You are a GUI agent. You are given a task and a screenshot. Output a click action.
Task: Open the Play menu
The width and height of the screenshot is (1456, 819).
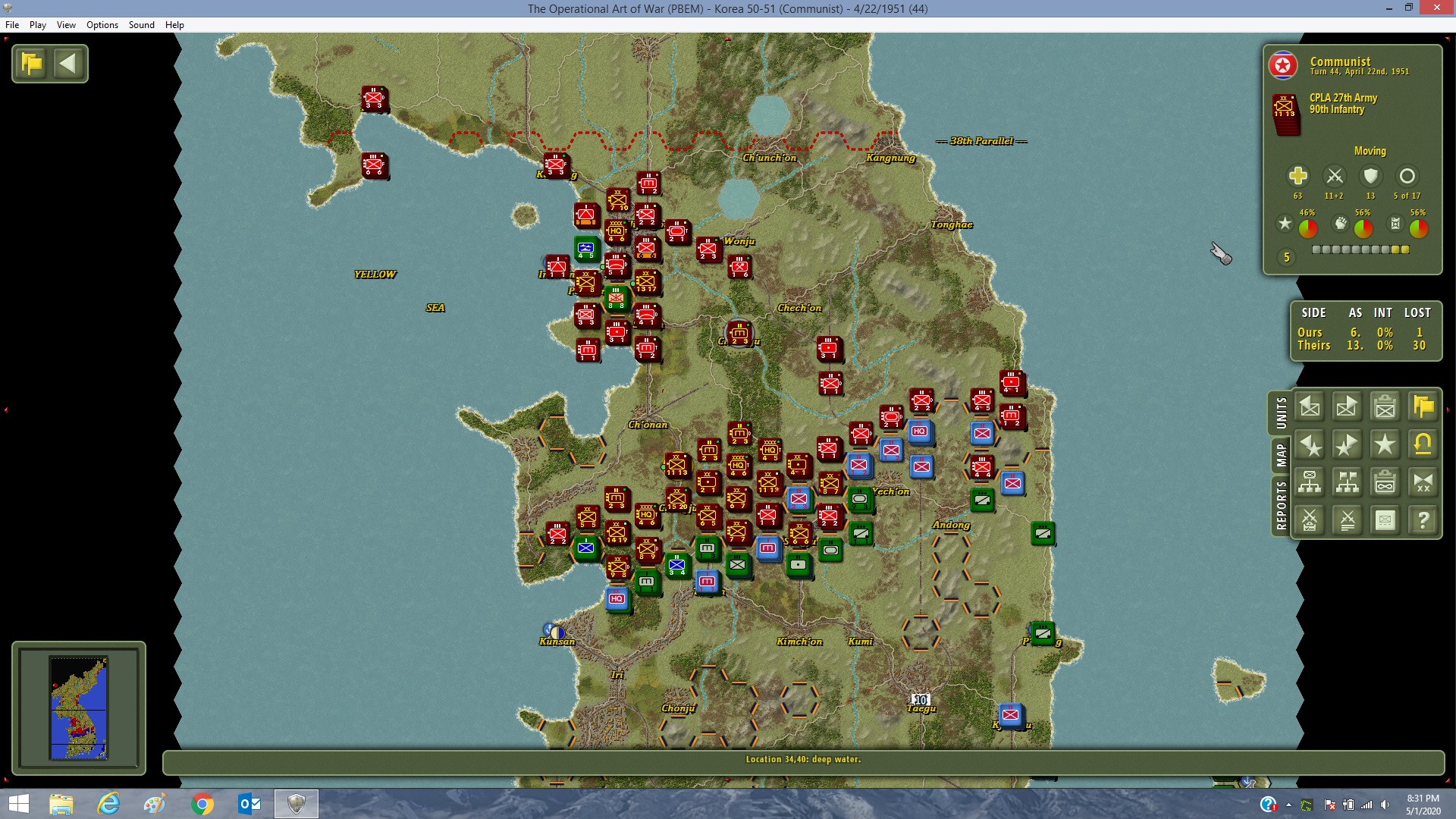(x=38, y=25)
